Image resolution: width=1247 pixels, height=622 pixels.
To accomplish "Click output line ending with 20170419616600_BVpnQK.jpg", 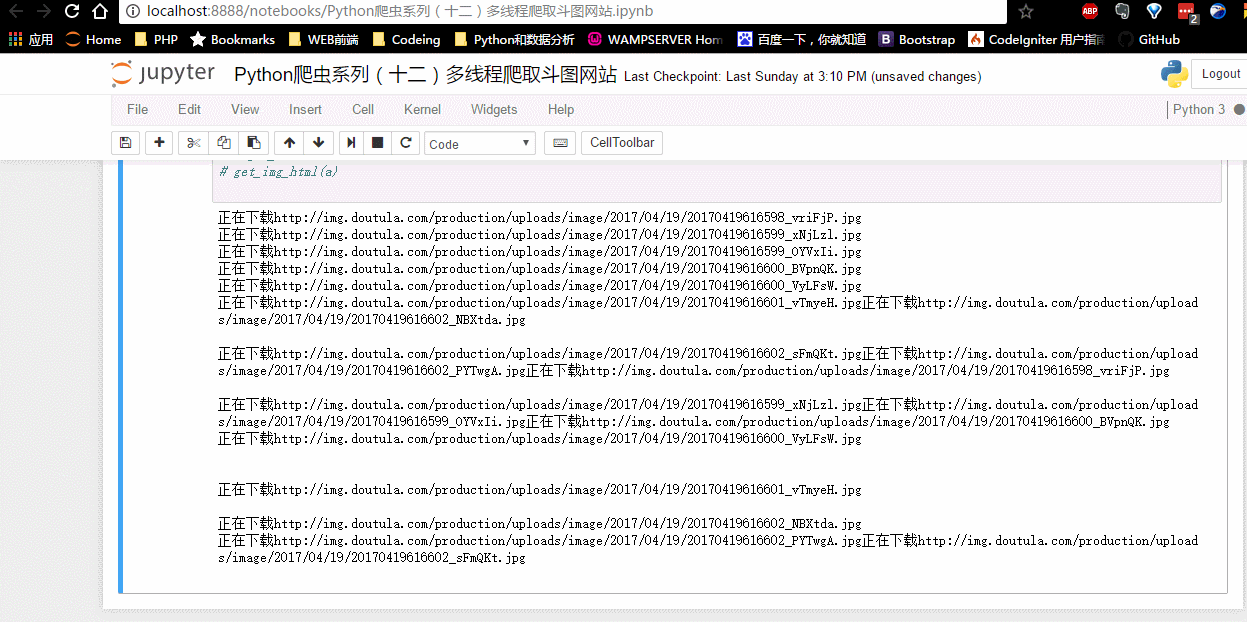I will pos(540,268).
